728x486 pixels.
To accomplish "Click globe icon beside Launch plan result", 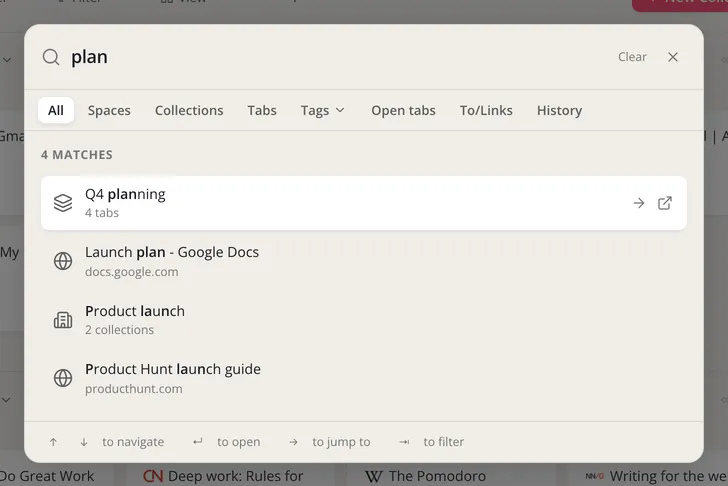I will pos(63,261).
